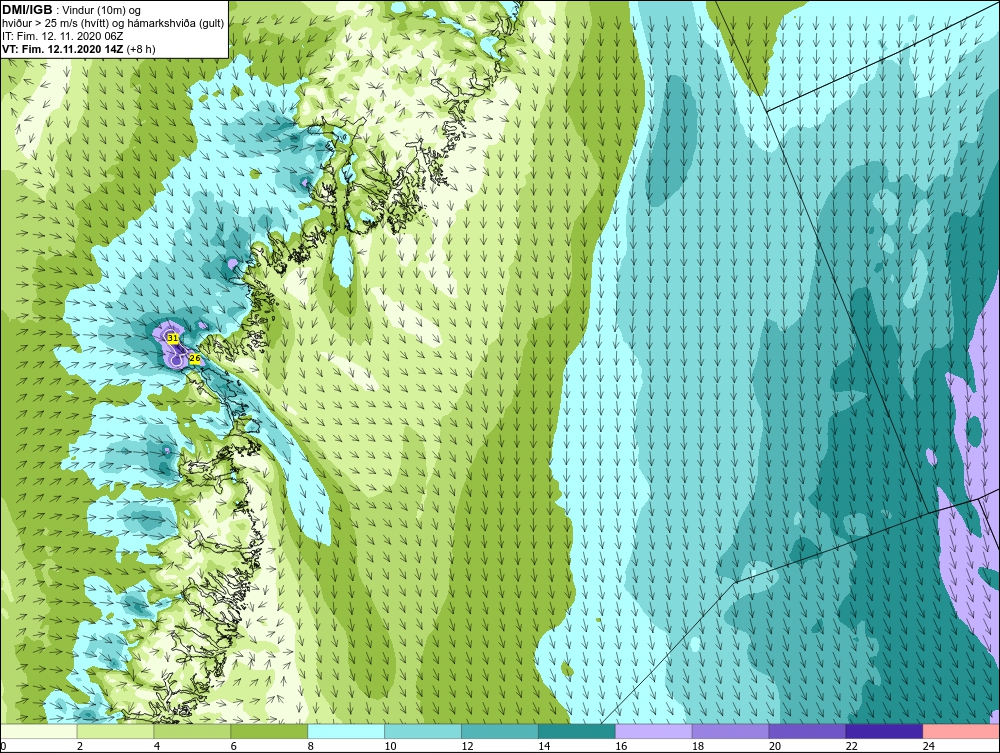Click scale label 12 on the legend
Viewport: 1000px width, 753px height.
click(467, 746)
